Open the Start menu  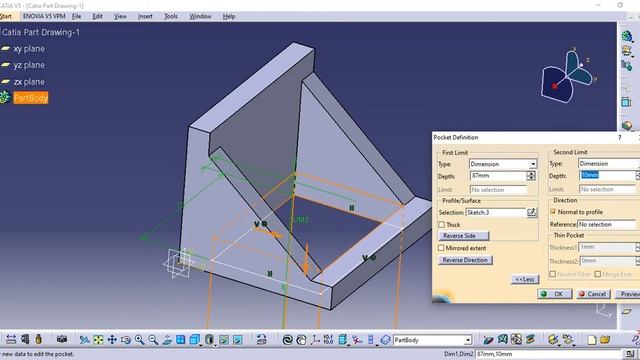[x=6, y=16]
